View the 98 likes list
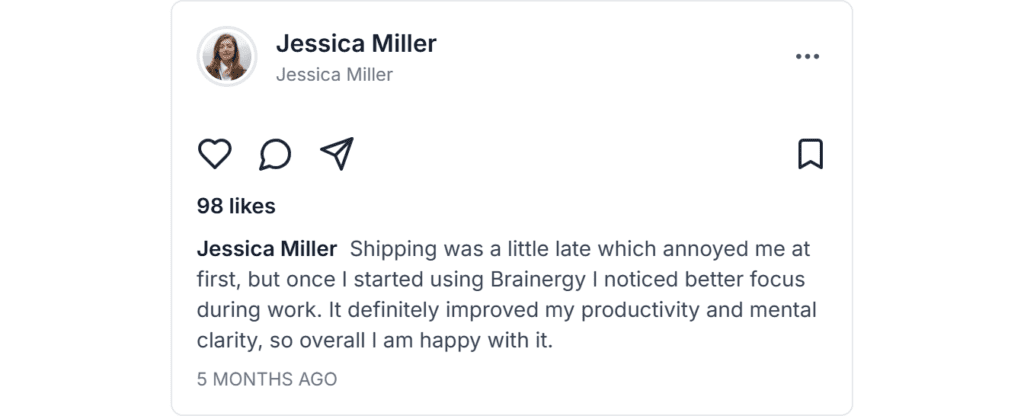The image size is (1024, 416). click(236, 207)
